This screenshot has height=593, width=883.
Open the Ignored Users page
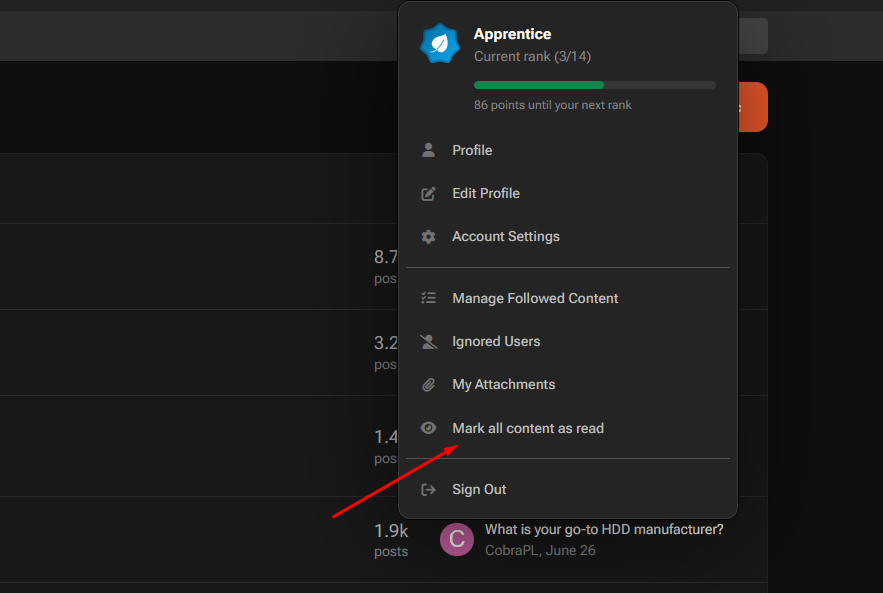pyautogui.click(x=568, y=341)
